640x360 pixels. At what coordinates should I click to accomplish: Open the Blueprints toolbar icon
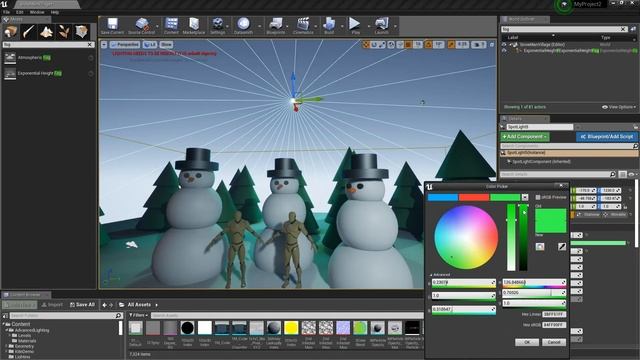point(276,26)
